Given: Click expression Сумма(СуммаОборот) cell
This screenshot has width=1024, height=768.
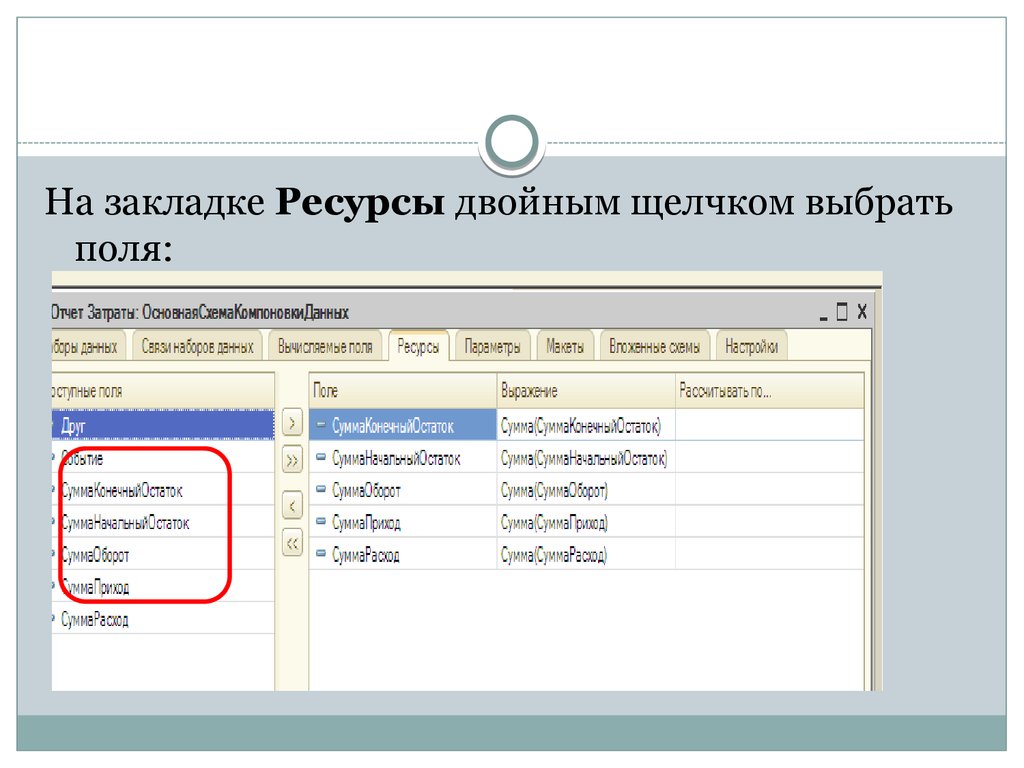Looking at the screenshot, I should (586, 489).
